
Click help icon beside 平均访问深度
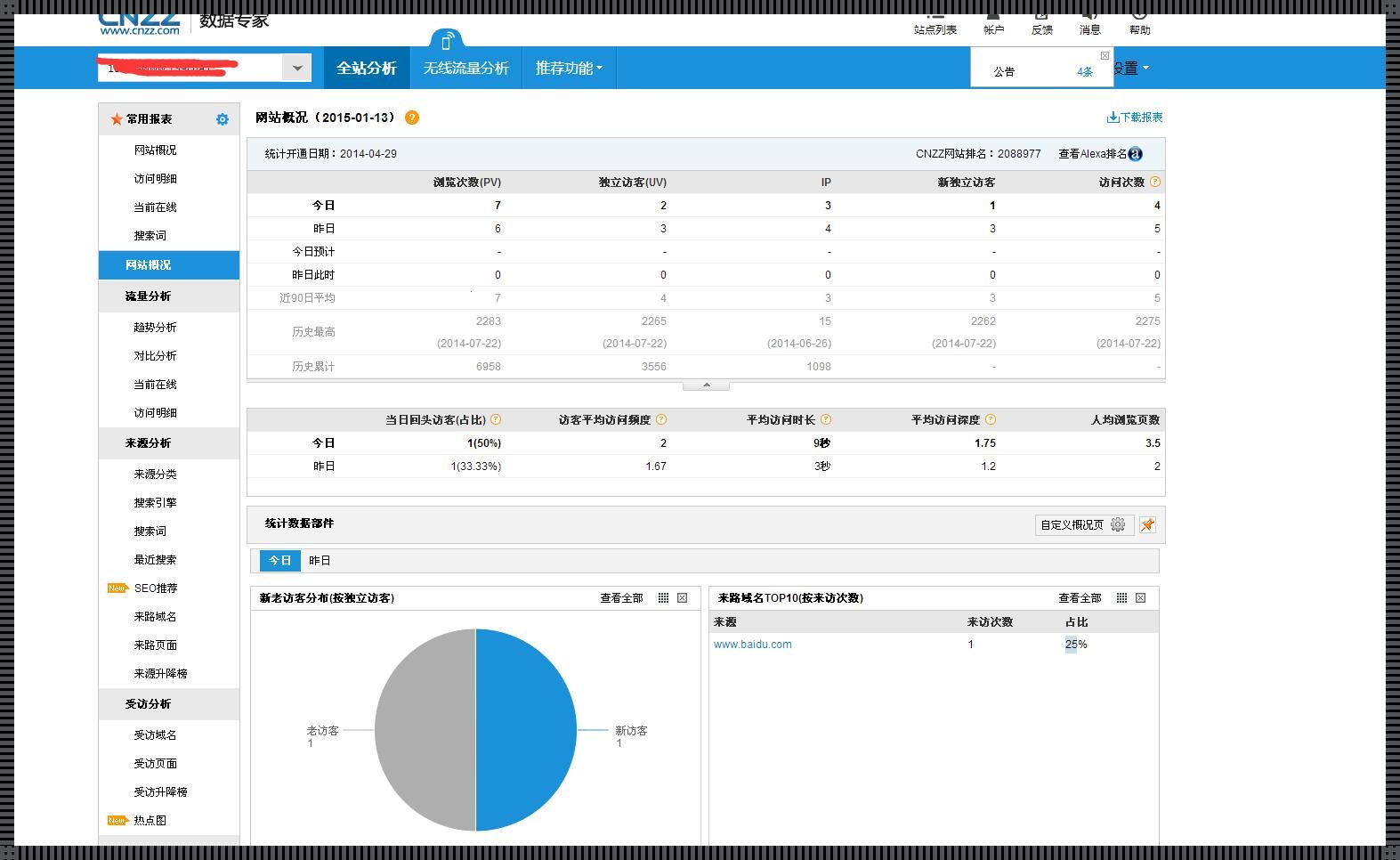(991, 419)
